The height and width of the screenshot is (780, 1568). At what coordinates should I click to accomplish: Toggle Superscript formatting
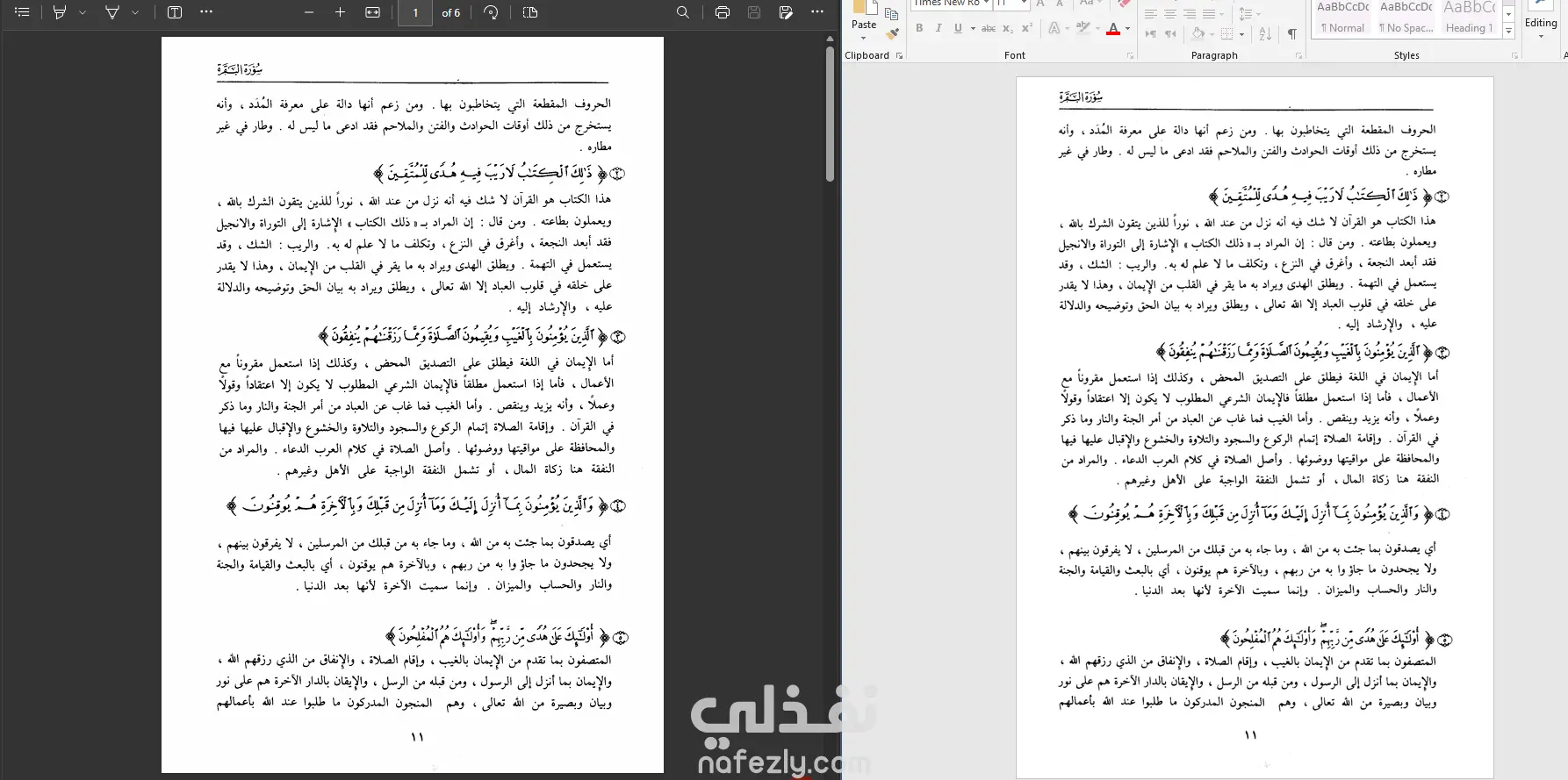click(x=1026, y=29)
